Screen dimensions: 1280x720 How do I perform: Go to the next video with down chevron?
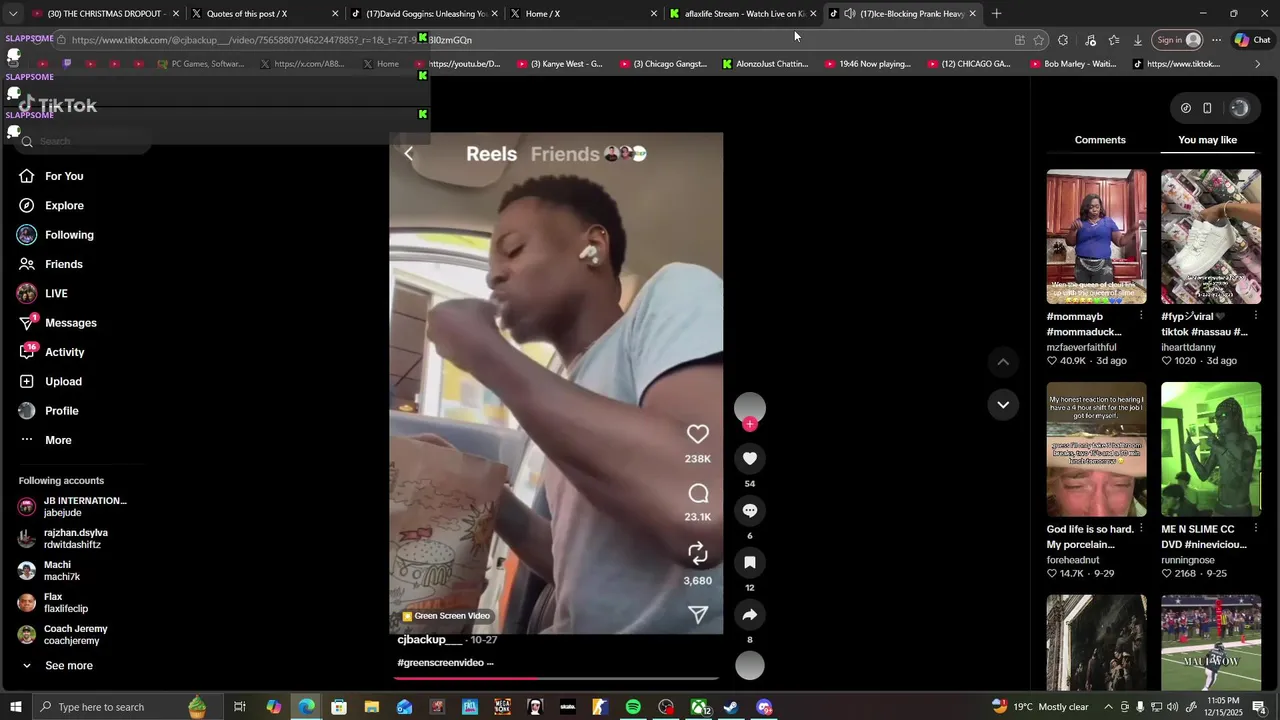pos(1003,404)
